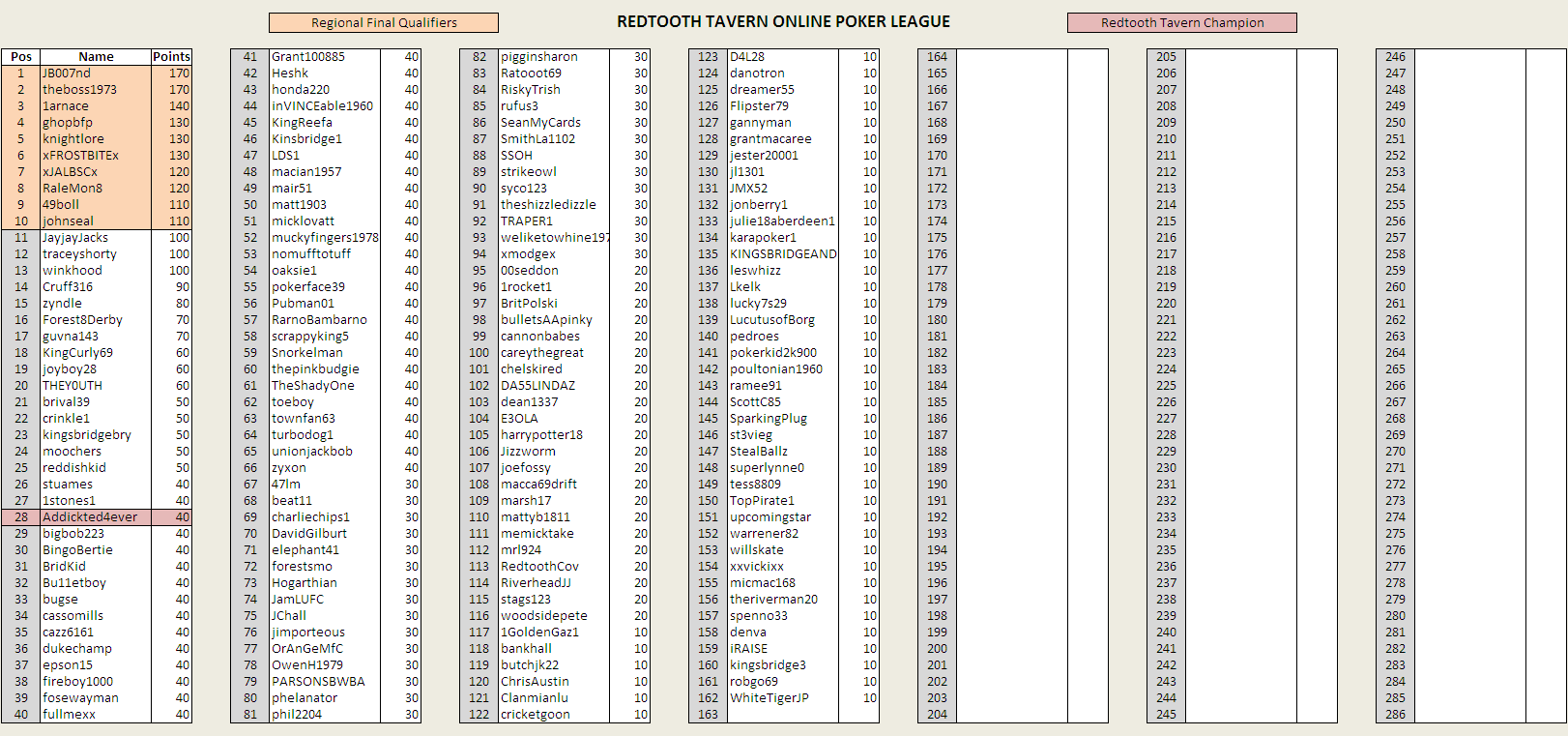Viewport: 1568px width, 736px height.
Task: Click the weliketowhine cell
Action: click(554, 238)
